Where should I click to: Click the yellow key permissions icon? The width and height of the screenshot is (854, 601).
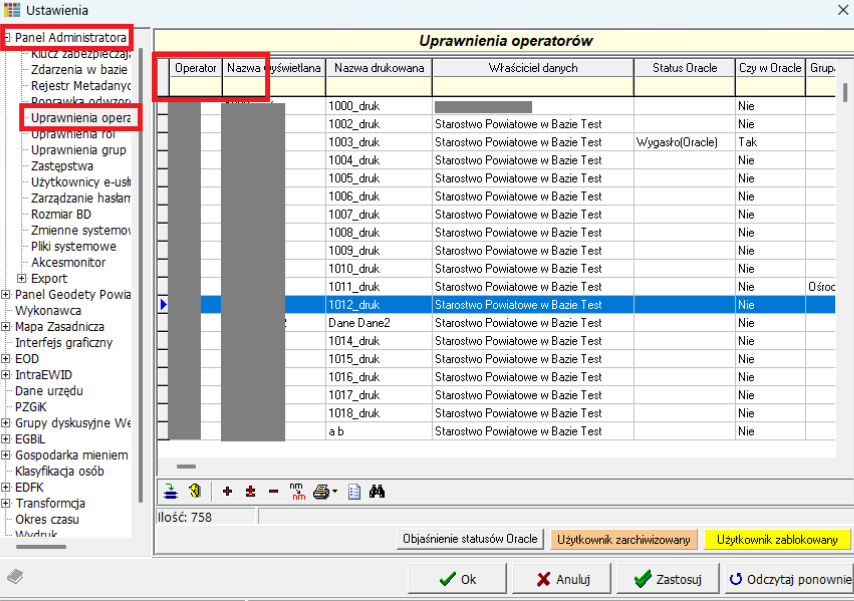click(196, 491)
